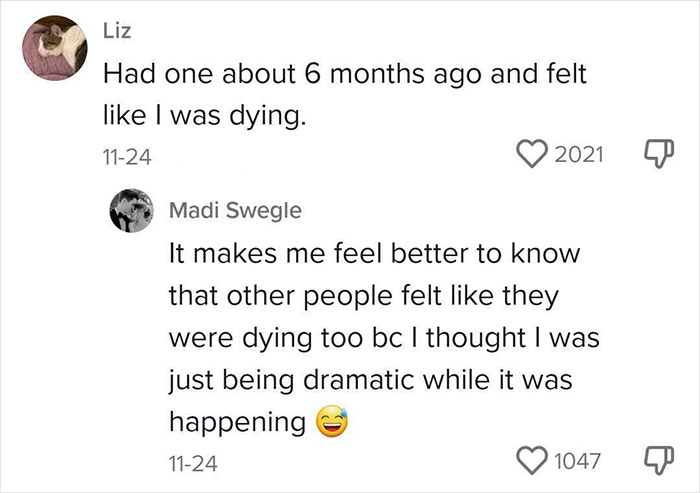Like Liz's comment with the heart icon

[534, 154]
